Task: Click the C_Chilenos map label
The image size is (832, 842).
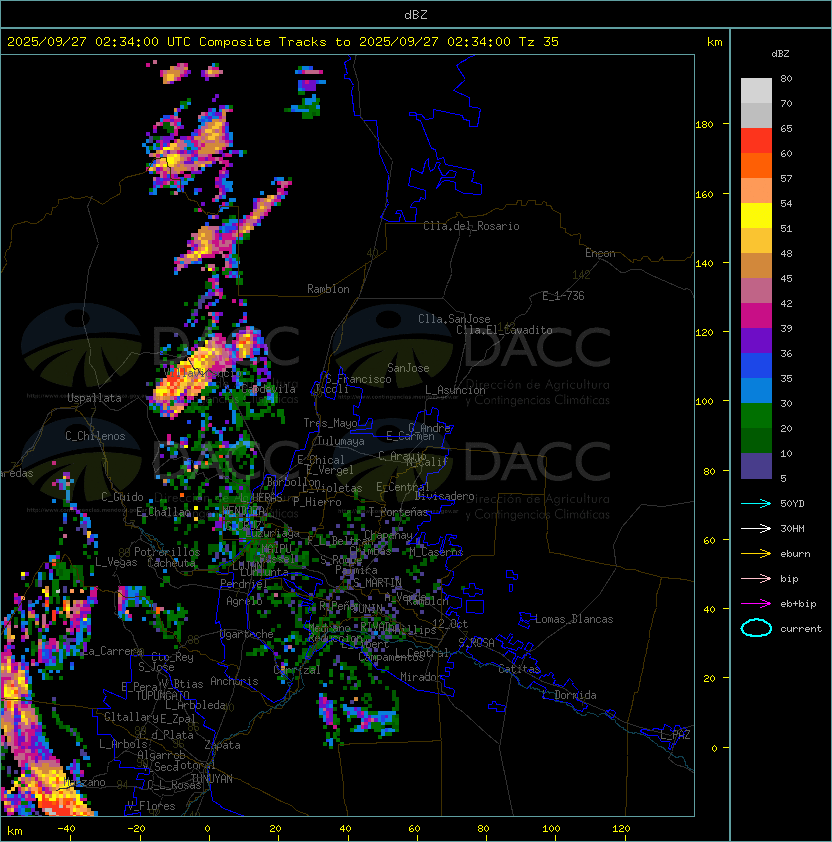Action: (x=95, y=436)
